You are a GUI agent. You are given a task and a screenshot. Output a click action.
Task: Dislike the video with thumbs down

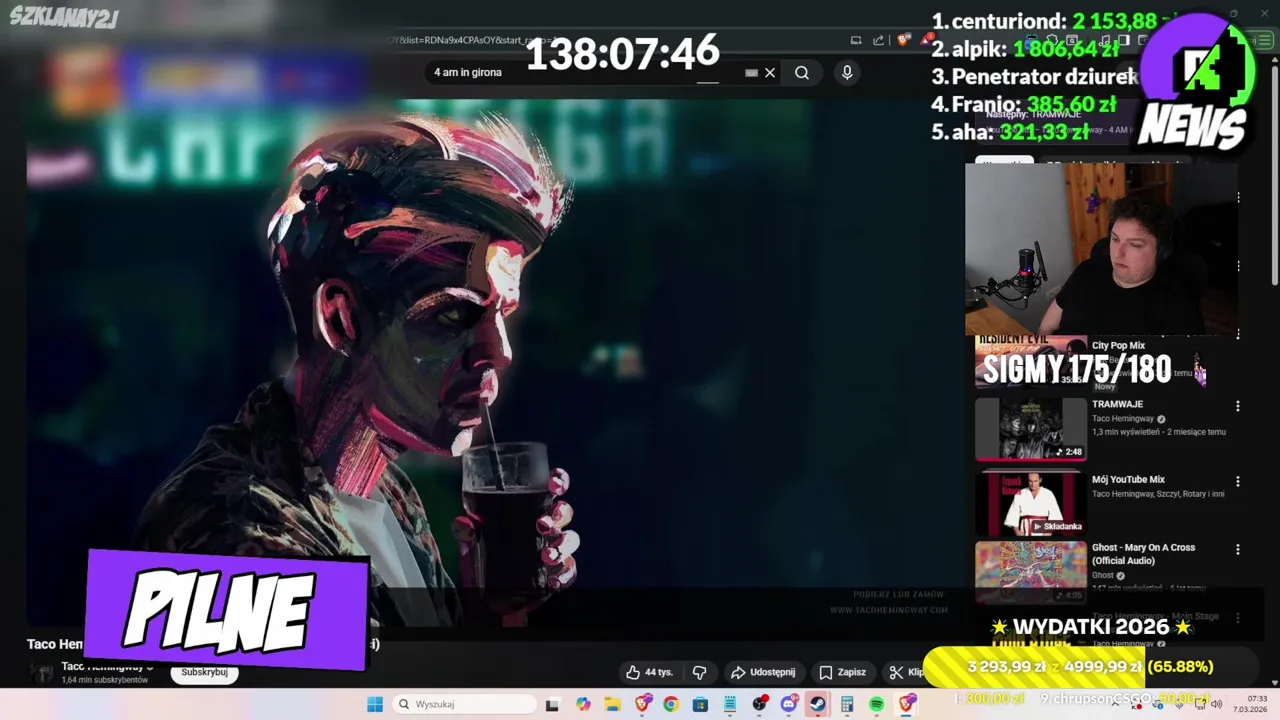(x=700, y=672)
